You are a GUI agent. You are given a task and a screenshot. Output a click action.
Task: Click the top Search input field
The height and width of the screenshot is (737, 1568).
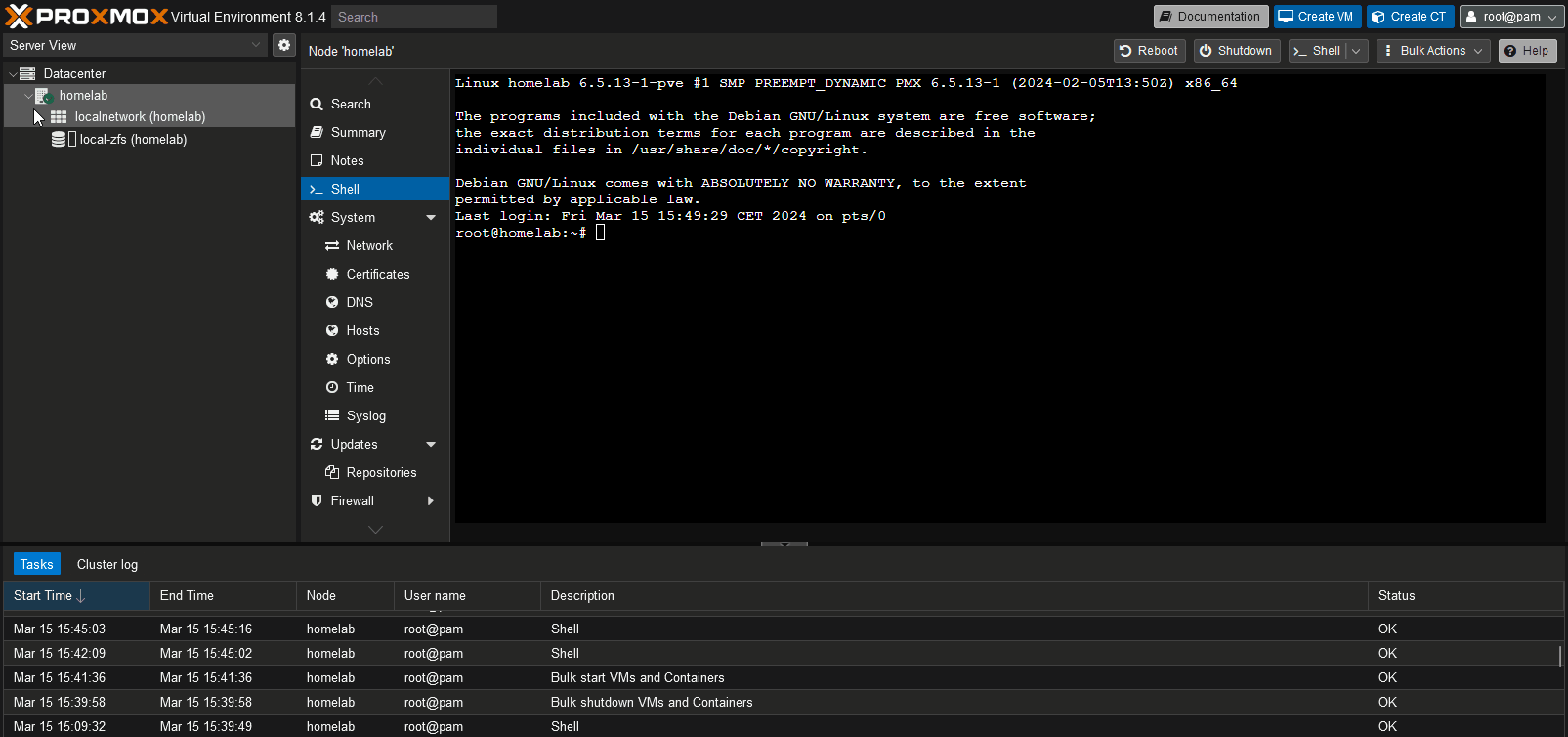pos(413,17)
